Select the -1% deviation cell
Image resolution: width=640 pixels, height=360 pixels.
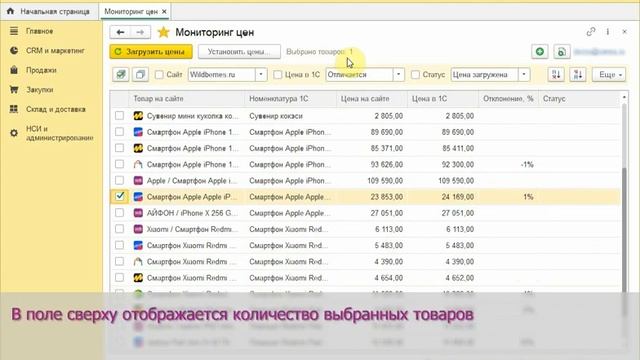[509, 164]
